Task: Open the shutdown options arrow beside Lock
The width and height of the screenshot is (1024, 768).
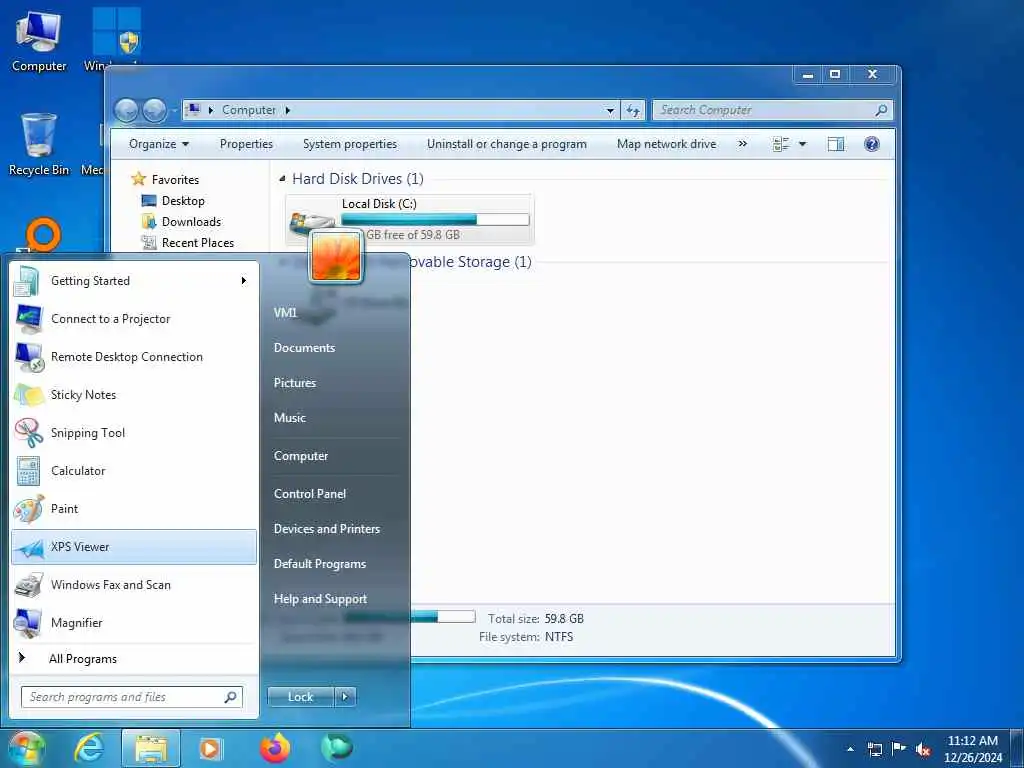Action: pyautogui.click(x=345, y=697)
